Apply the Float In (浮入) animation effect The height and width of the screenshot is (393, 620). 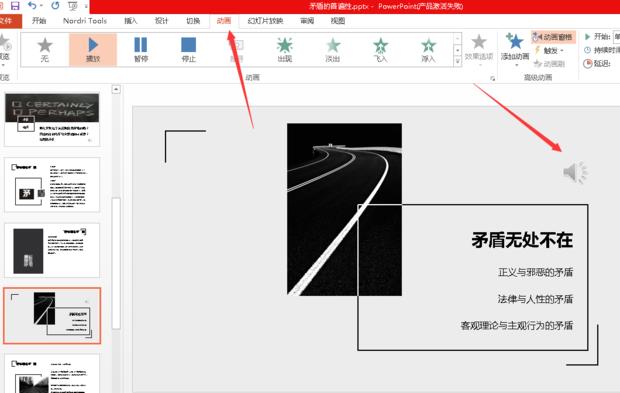[429, 50]
